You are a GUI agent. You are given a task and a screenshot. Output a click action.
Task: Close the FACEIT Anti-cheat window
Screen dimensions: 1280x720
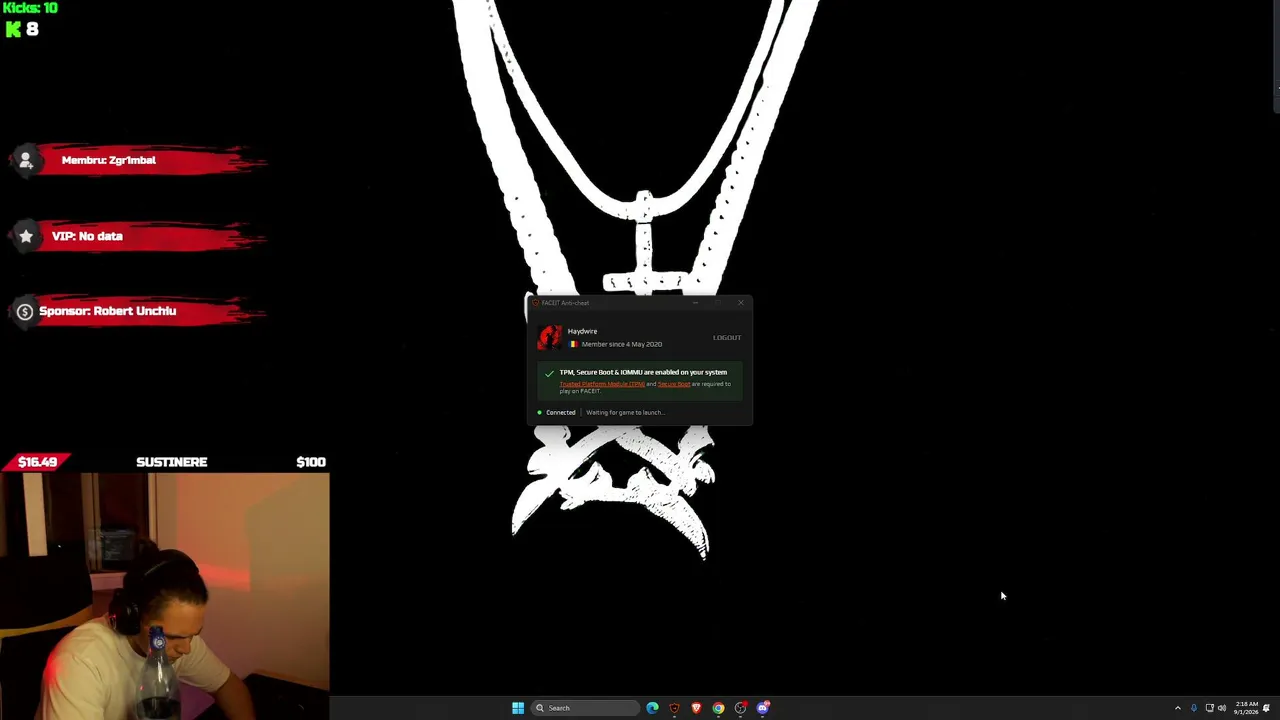click(741, 303)
